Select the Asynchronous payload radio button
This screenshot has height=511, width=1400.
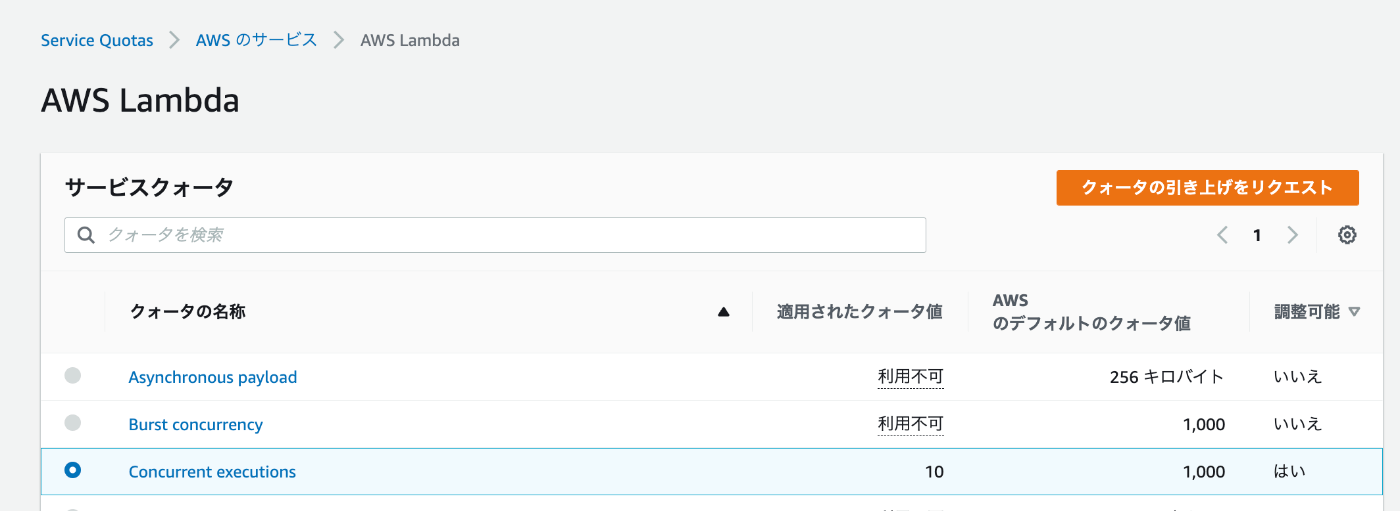click(x=72, y=376)
